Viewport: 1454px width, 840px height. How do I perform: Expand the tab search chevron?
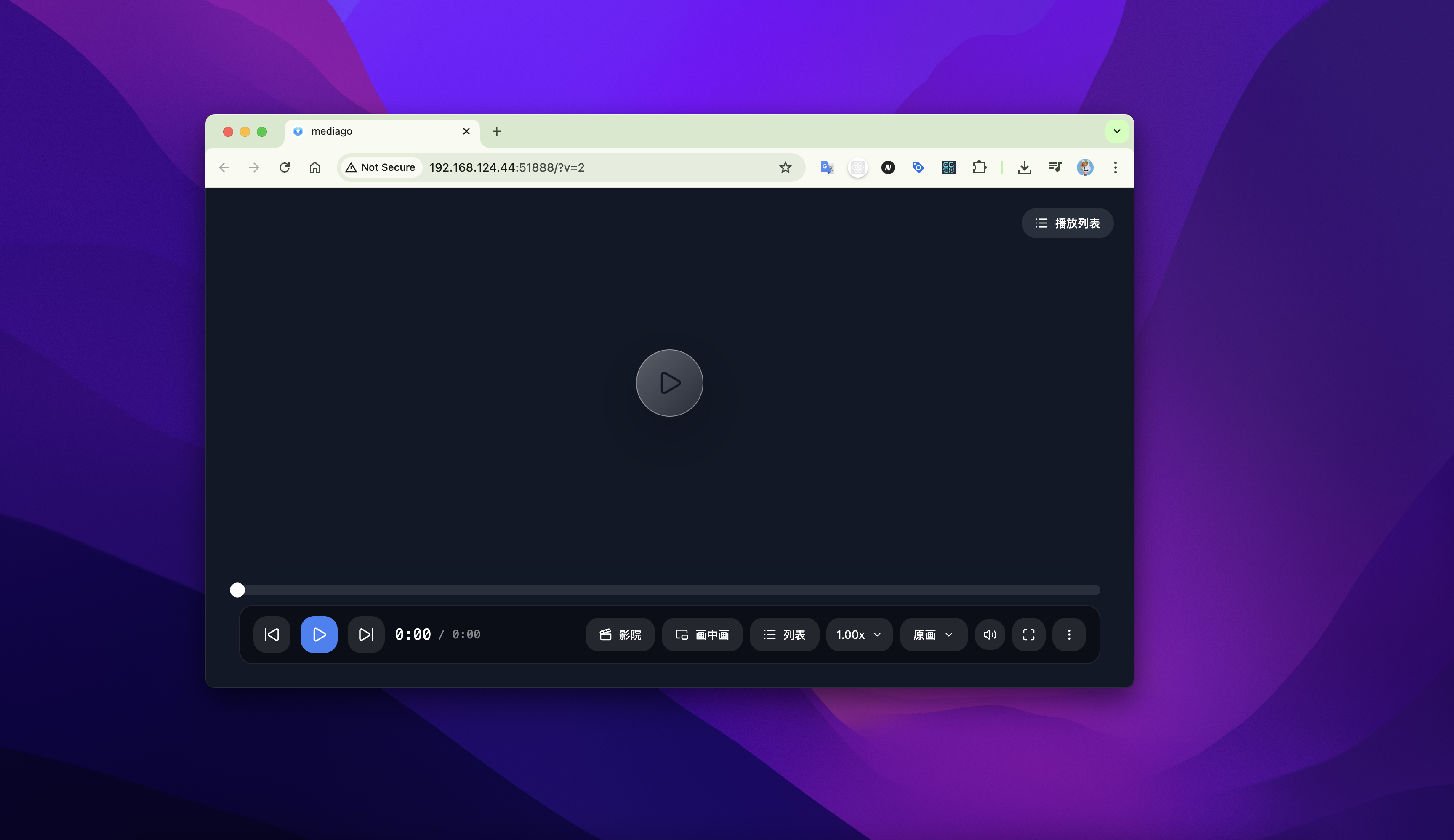pos(1117,132)
